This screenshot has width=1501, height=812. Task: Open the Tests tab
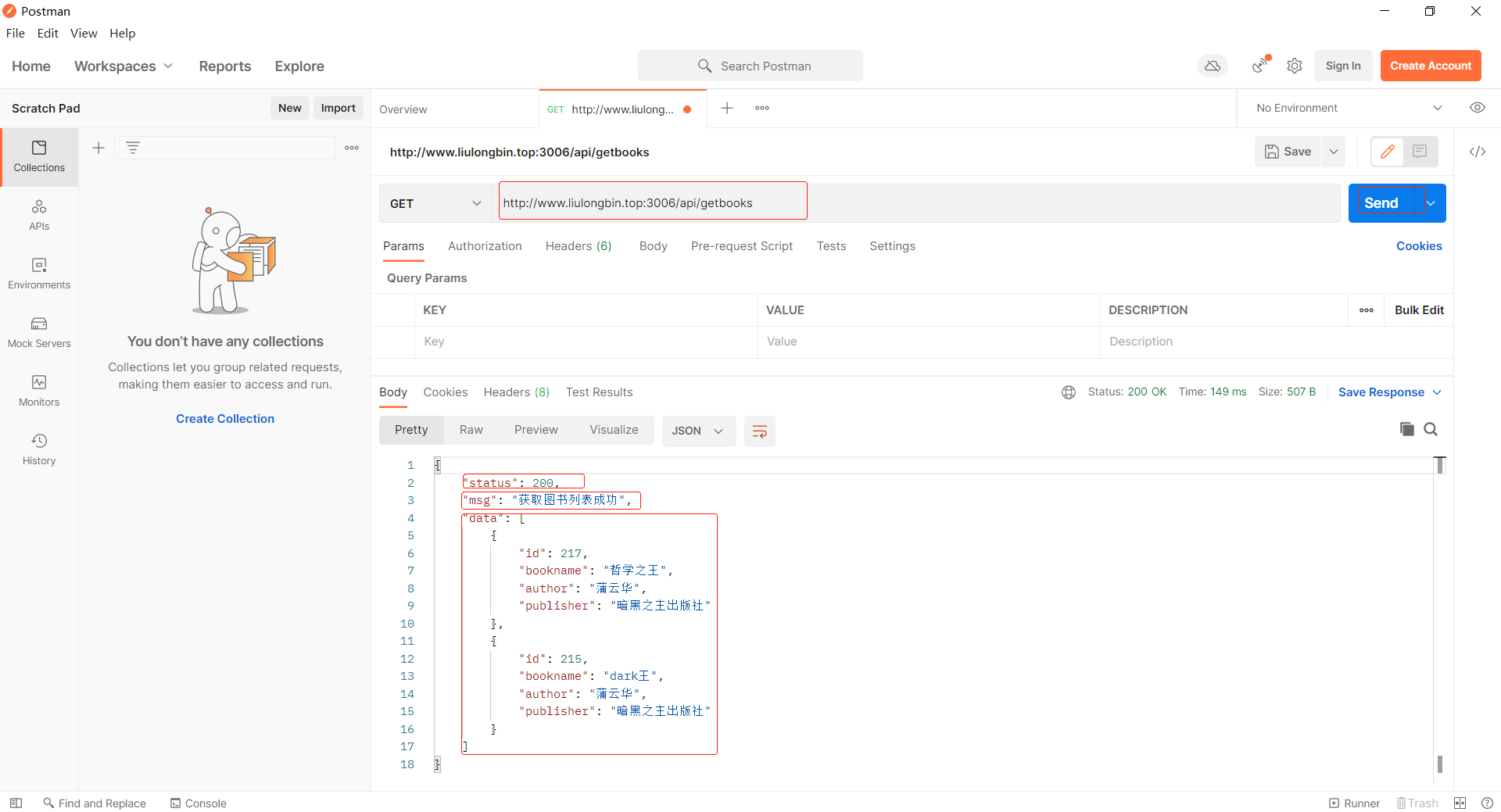point(832,246)
